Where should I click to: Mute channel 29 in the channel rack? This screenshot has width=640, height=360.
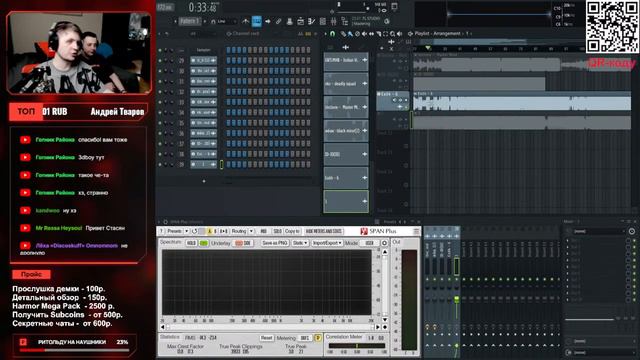point(160,60)
